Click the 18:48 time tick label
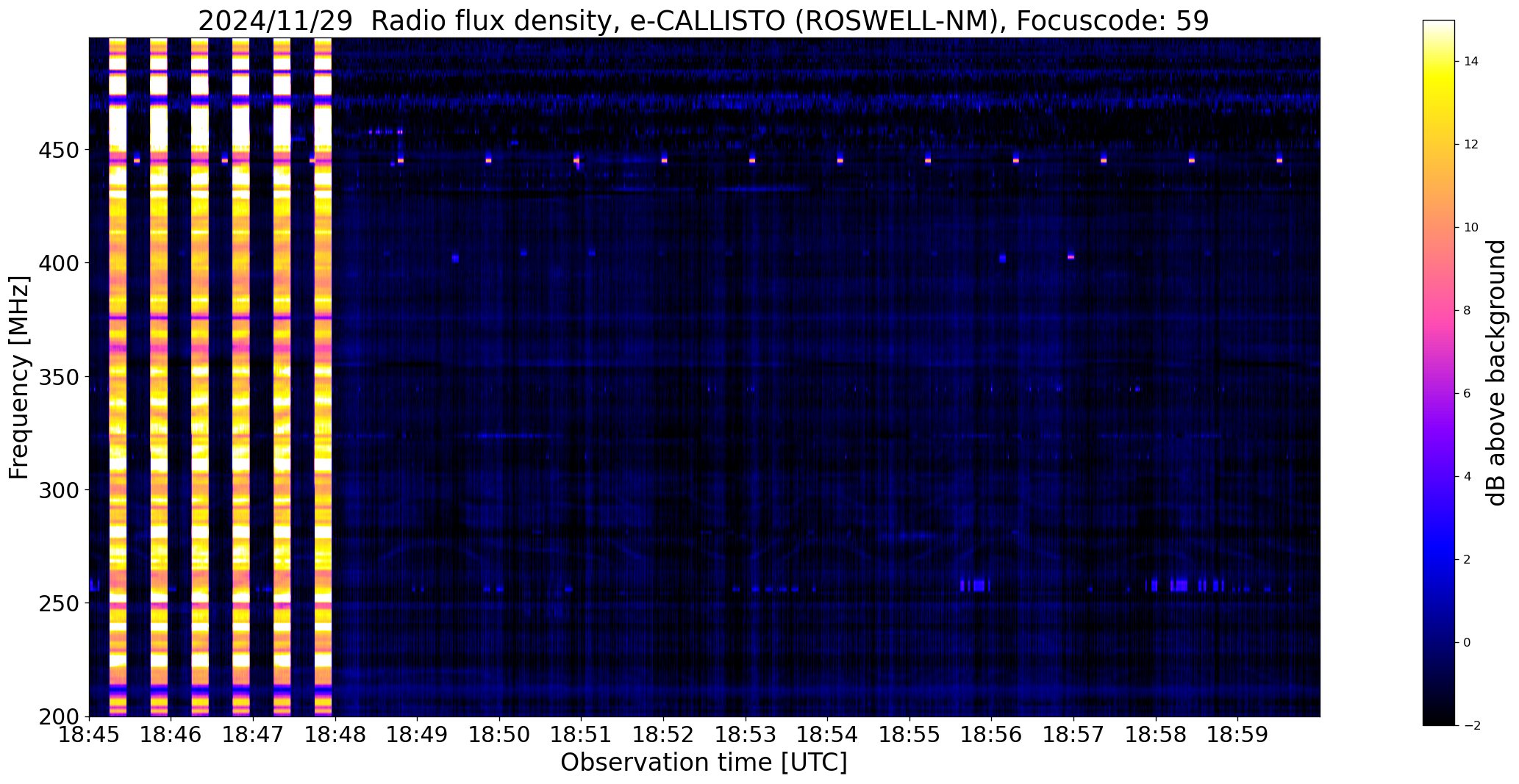 tap(335, 734)
